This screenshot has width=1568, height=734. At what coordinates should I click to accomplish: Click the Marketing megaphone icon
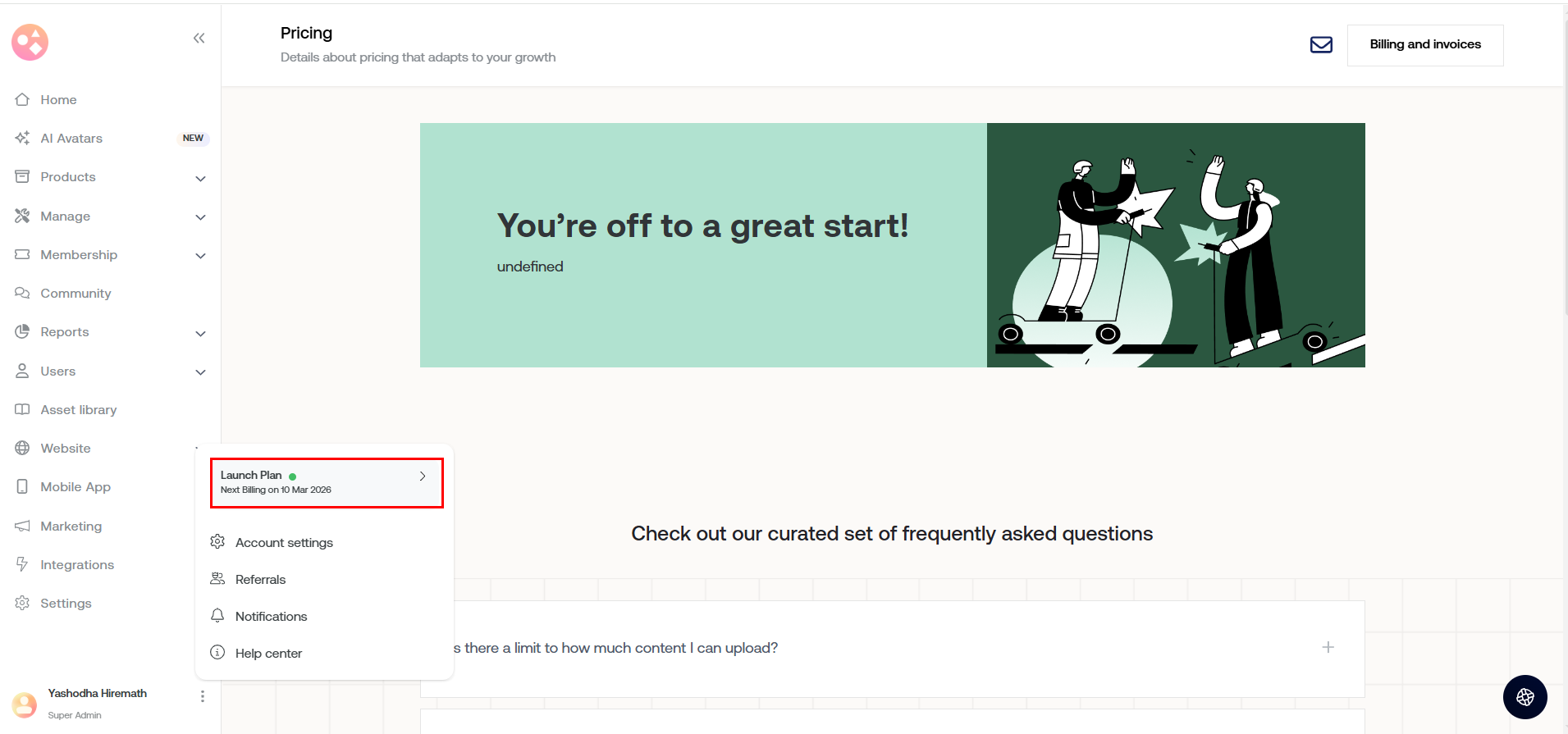[22, 526]
